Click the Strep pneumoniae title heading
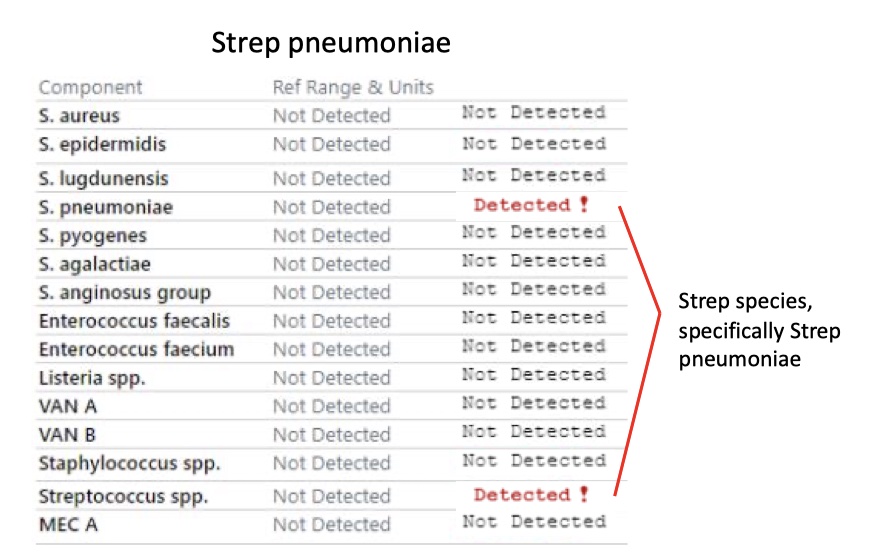878x556 pixels. (331, 43)
